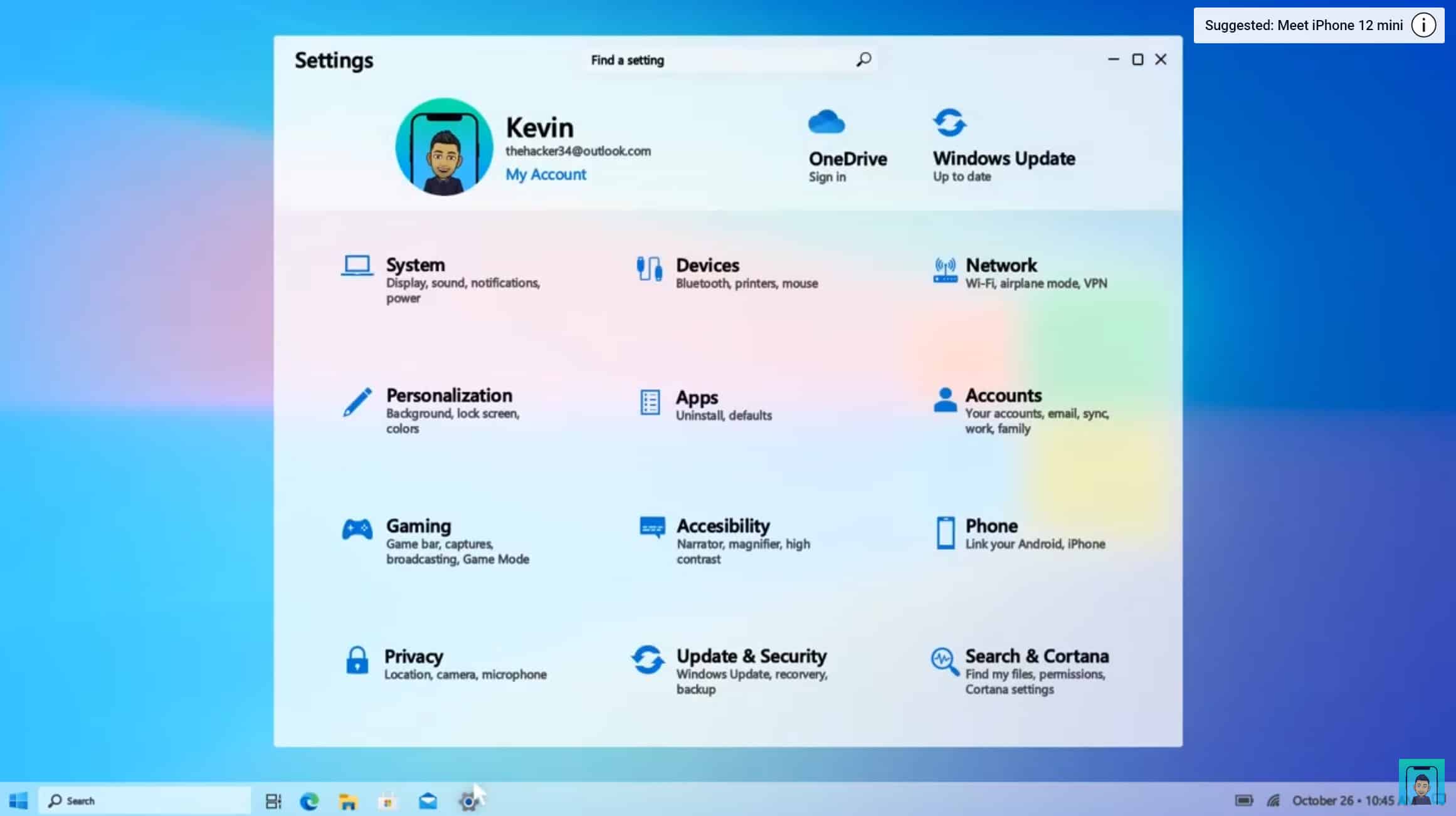Click the OneDrive cloud icon
Screen dimensions: 1456x816
(826, 122)
